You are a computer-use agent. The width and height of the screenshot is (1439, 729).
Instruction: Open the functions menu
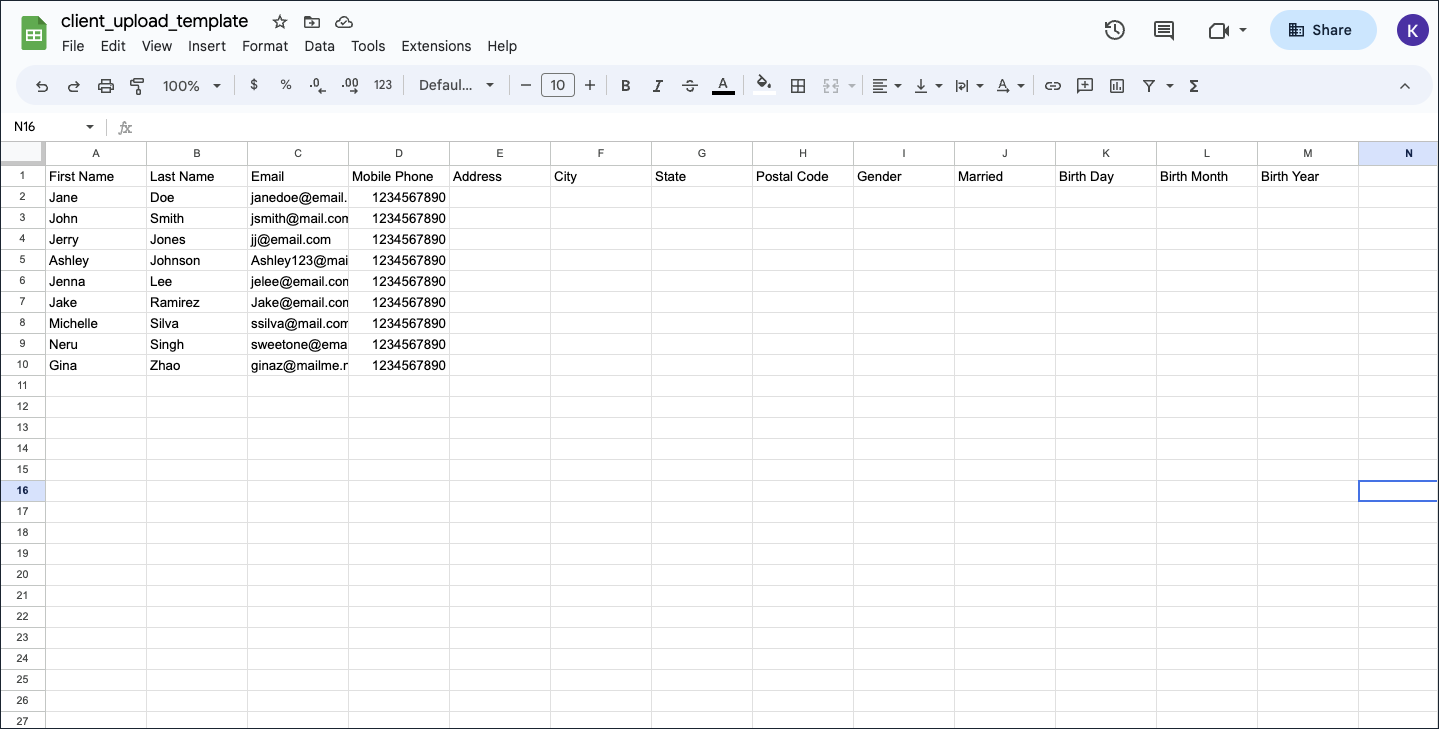1192,86
